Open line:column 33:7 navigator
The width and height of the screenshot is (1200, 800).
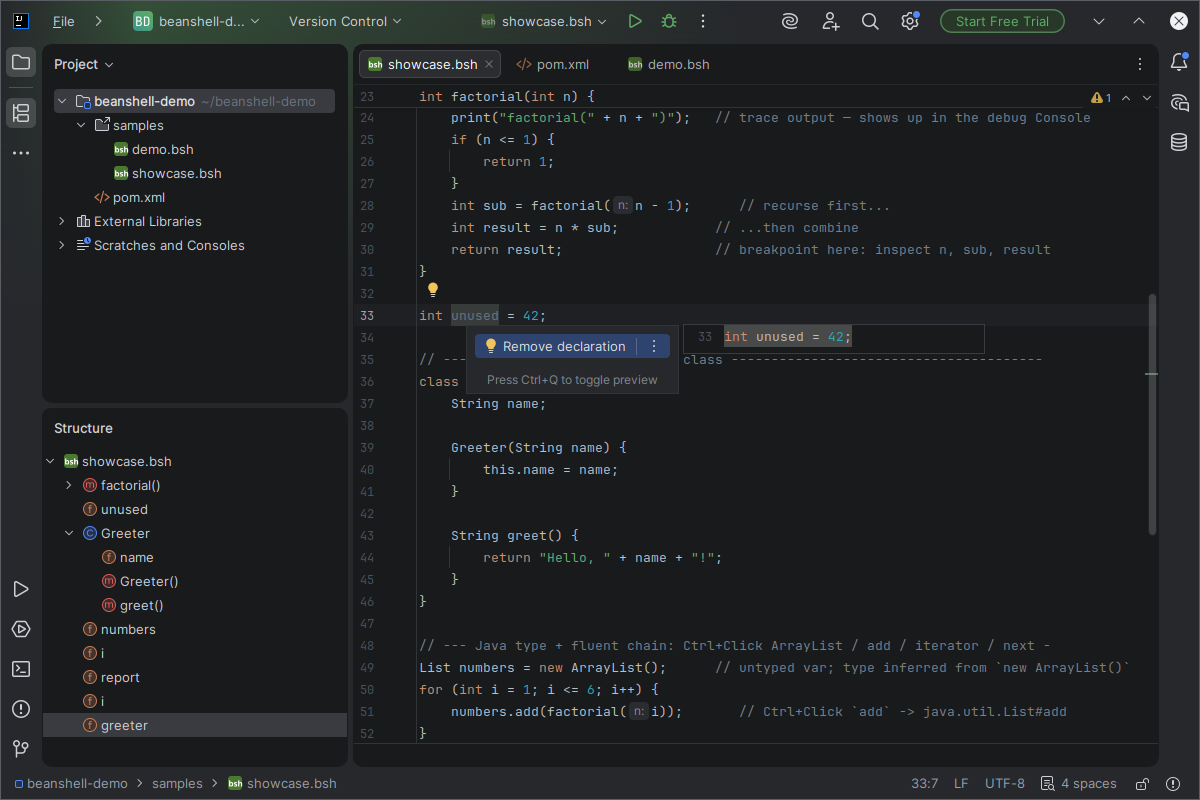[925, 784]
